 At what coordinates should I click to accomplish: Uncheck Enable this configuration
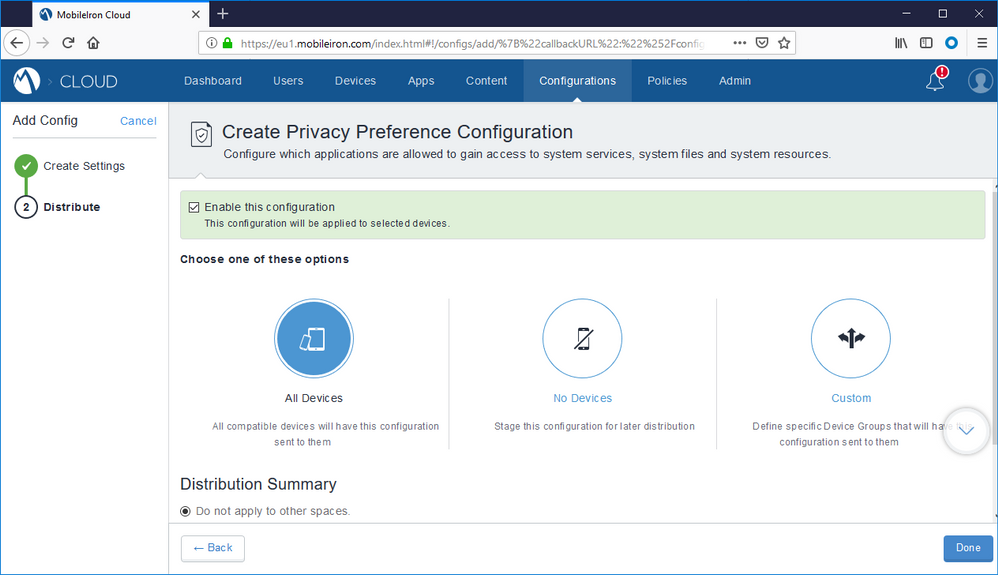point(195,207)
